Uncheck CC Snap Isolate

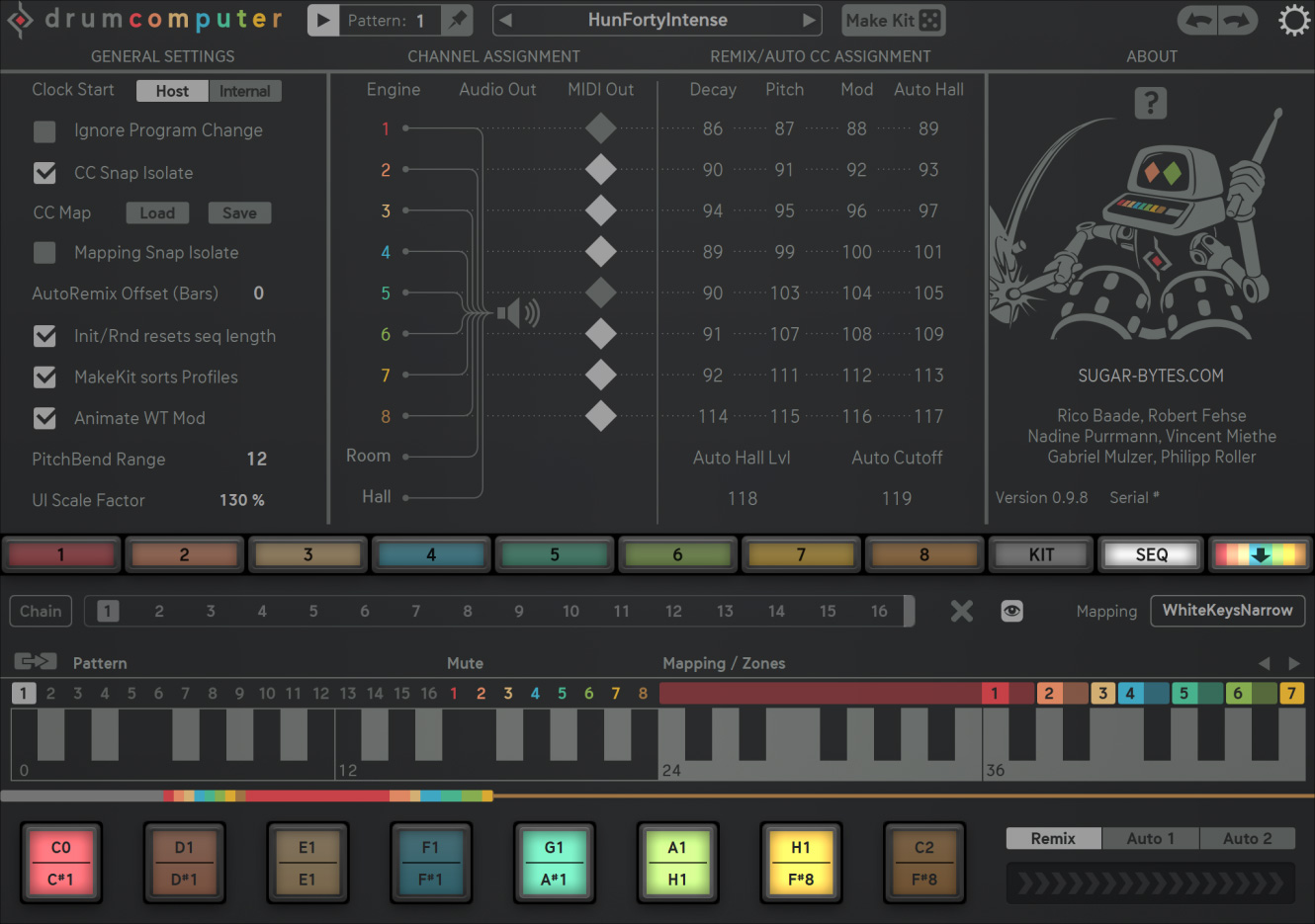point(44,173)
